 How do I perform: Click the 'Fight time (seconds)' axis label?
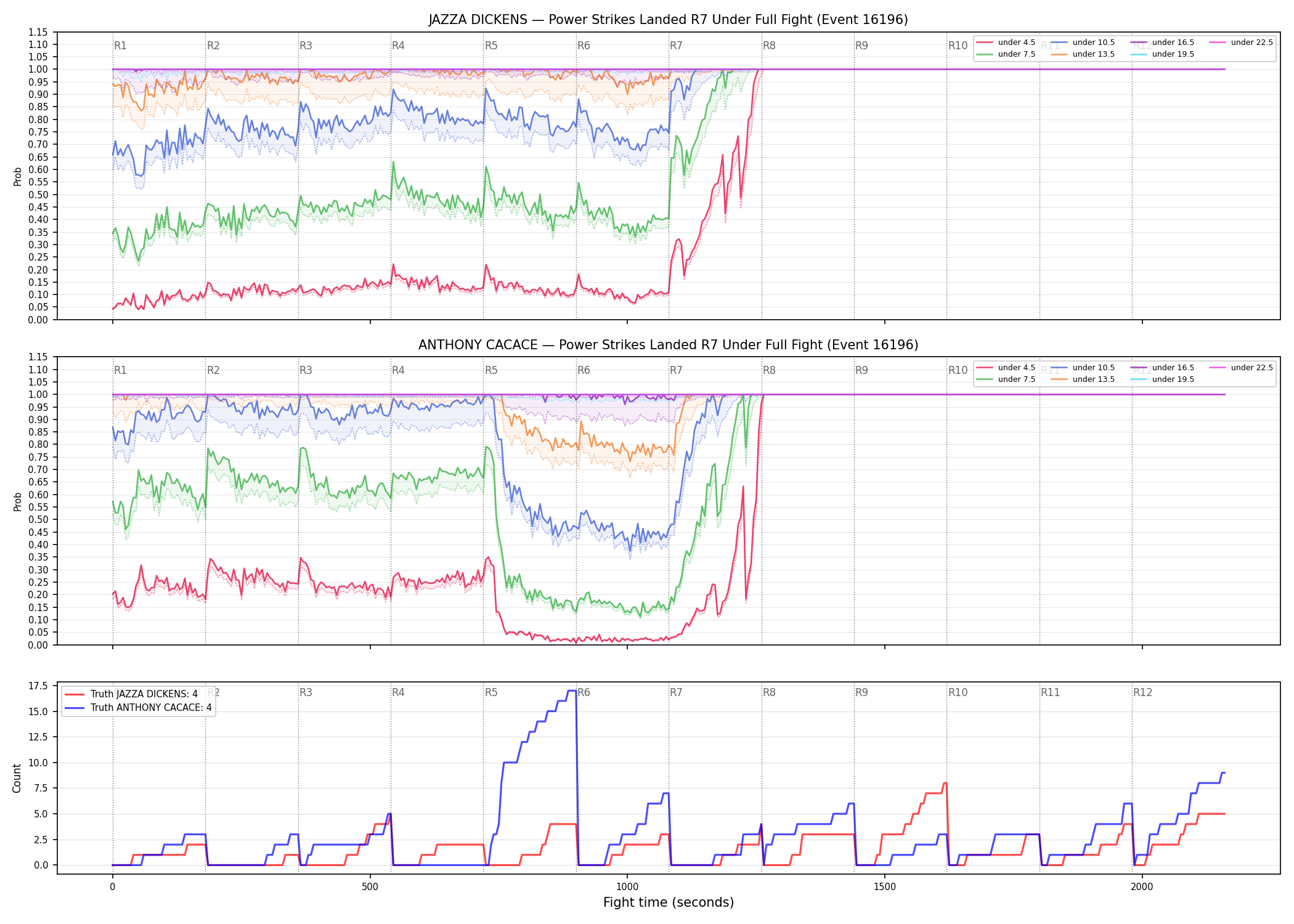(669, 902)
